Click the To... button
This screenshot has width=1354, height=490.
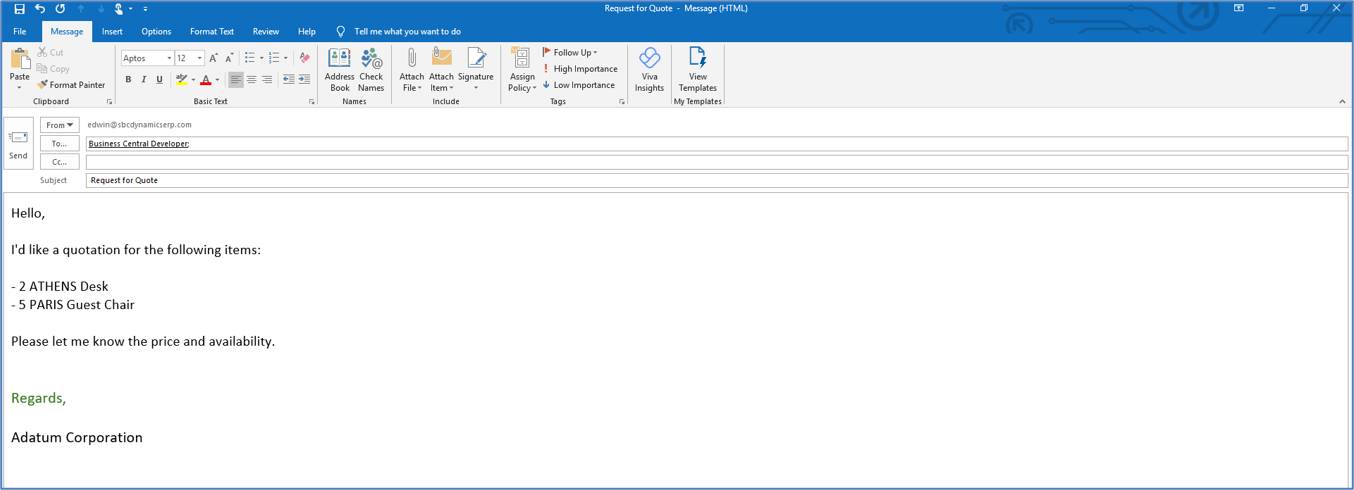coord(59,144)
